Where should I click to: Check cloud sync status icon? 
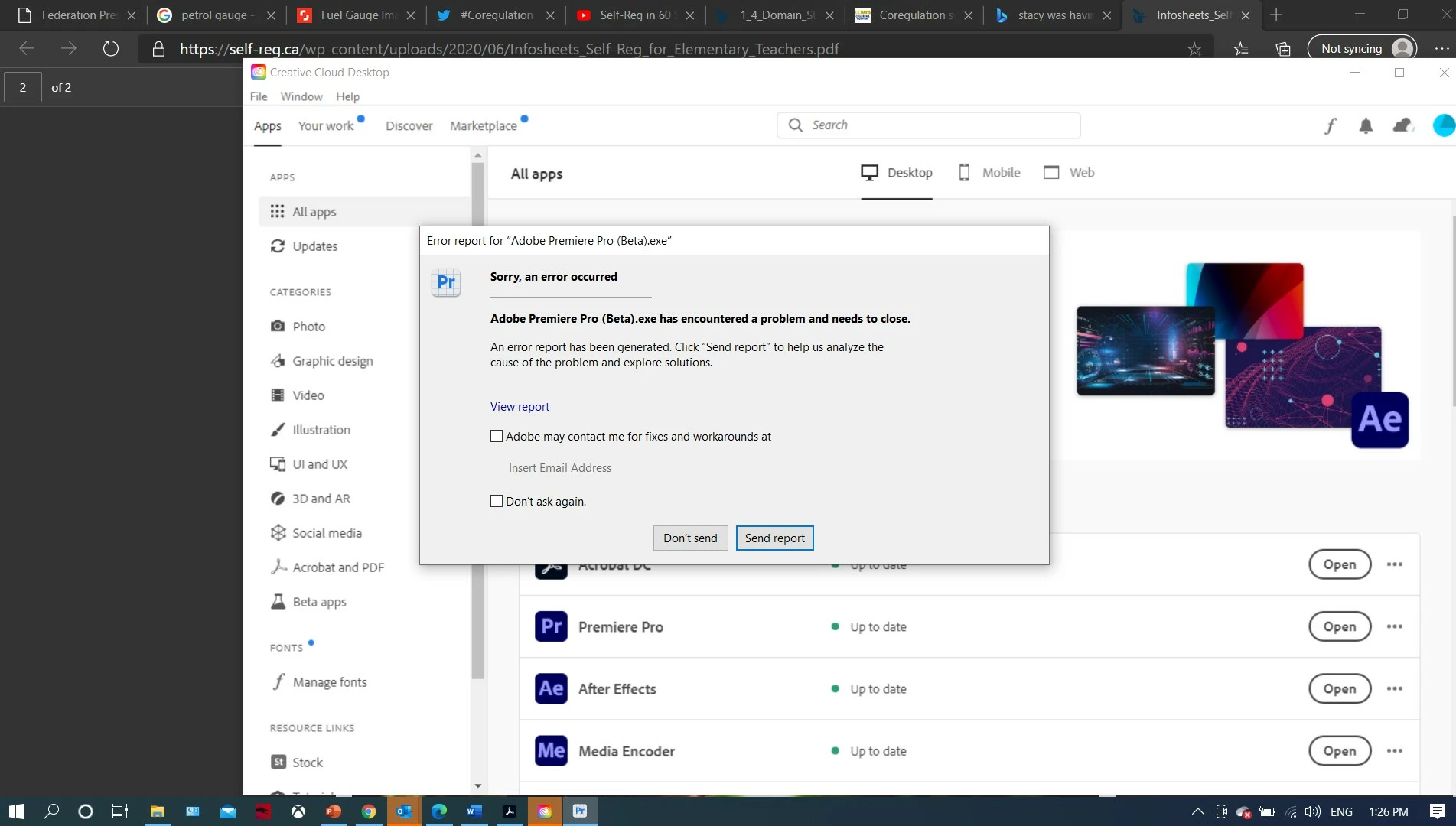1402,125
